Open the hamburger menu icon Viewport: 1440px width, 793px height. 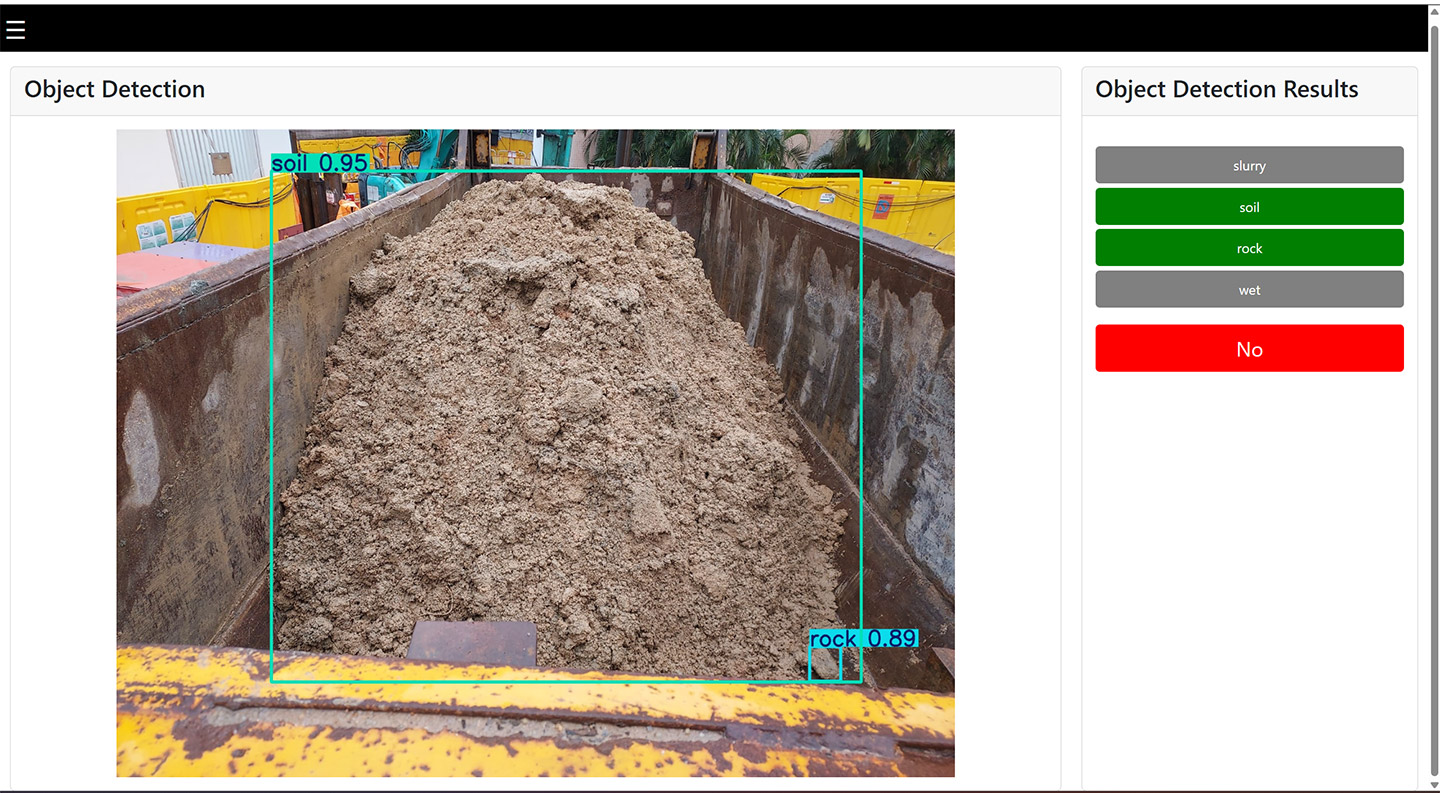pyautogui.click(x=15, y=30)
